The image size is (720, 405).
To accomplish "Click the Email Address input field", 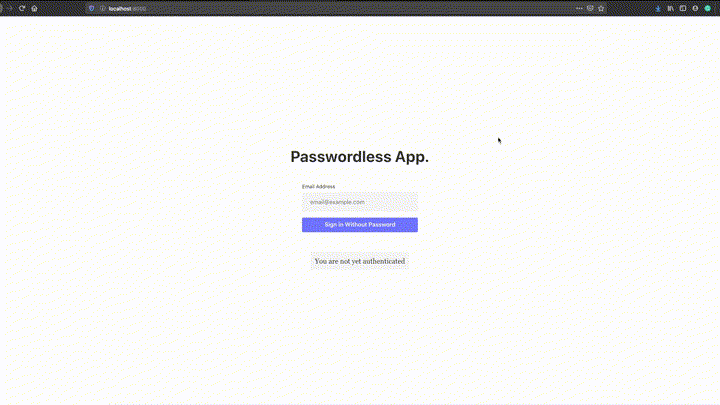I will pyautogui.click(x=360, y=202).
